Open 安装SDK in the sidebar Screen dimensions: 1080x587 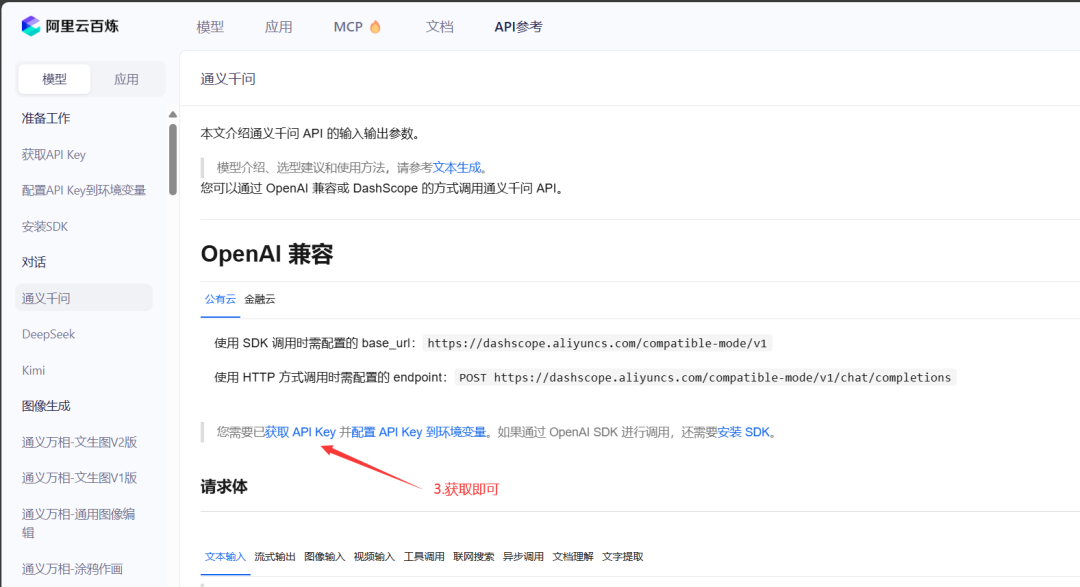coord(45,226)
